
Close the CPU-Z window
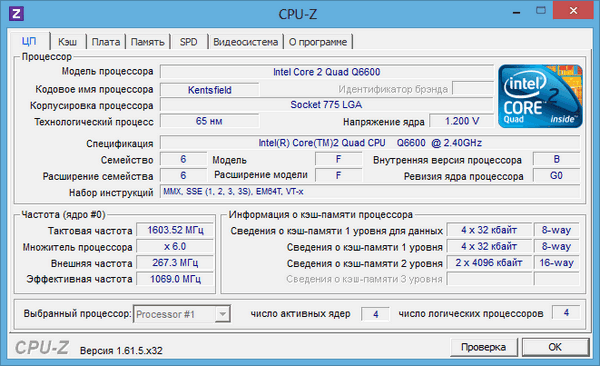click(573, 11)
